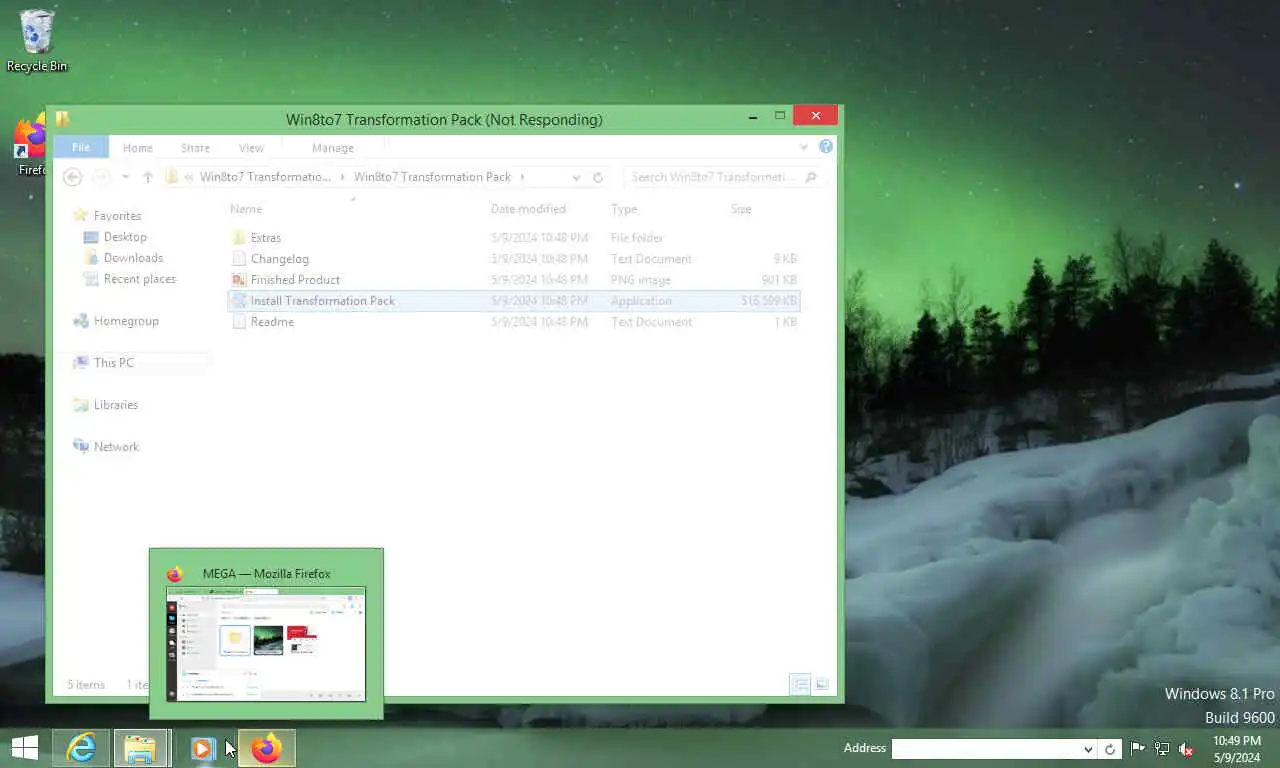Select Downloads in navigation pane
This screenshot has height=768, width=1280.
pos(133,258)
